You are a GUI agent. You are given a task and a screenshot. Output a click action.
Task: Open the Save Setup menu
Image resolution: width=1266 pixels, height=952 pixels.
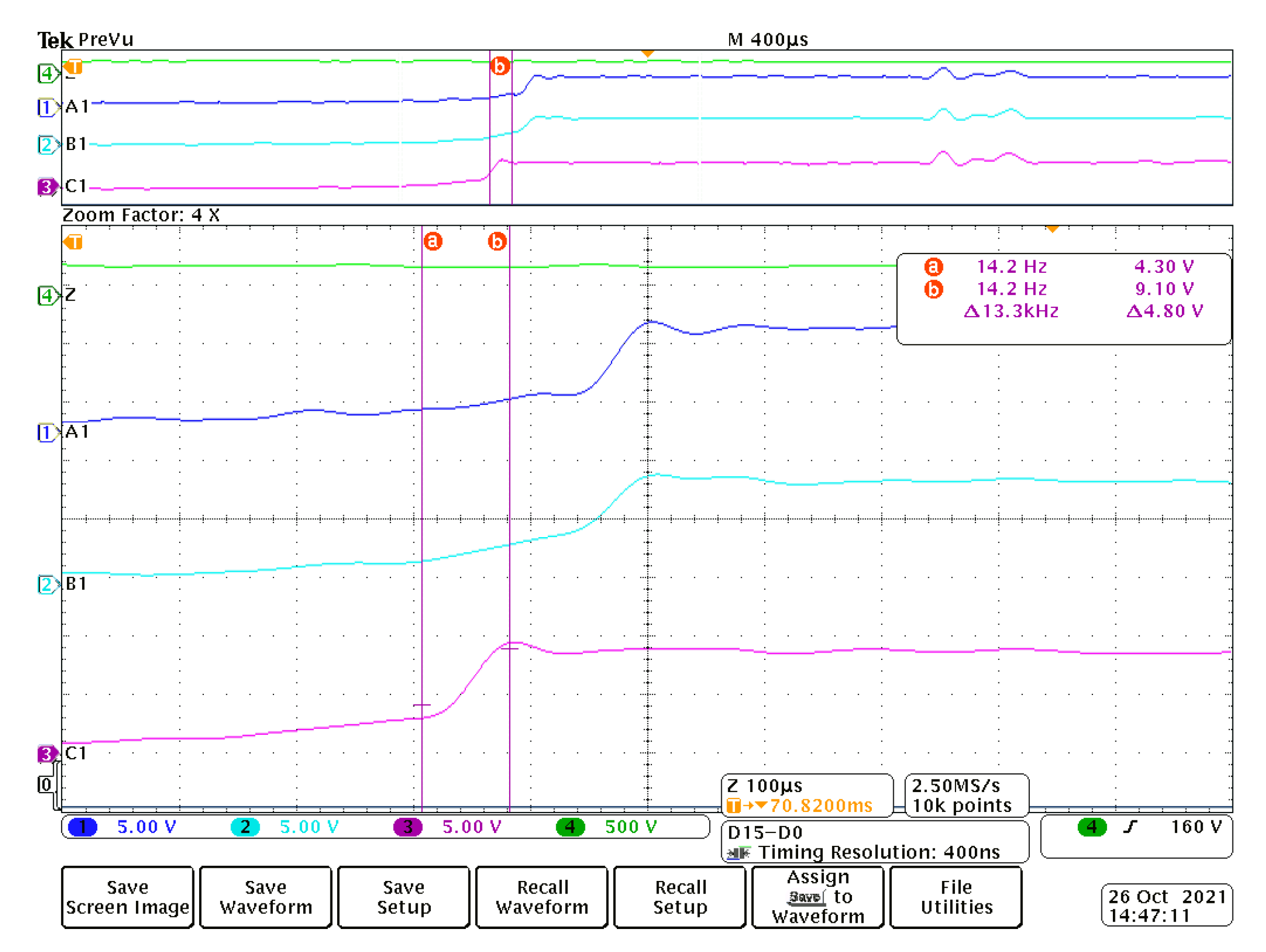pos(404,897)
